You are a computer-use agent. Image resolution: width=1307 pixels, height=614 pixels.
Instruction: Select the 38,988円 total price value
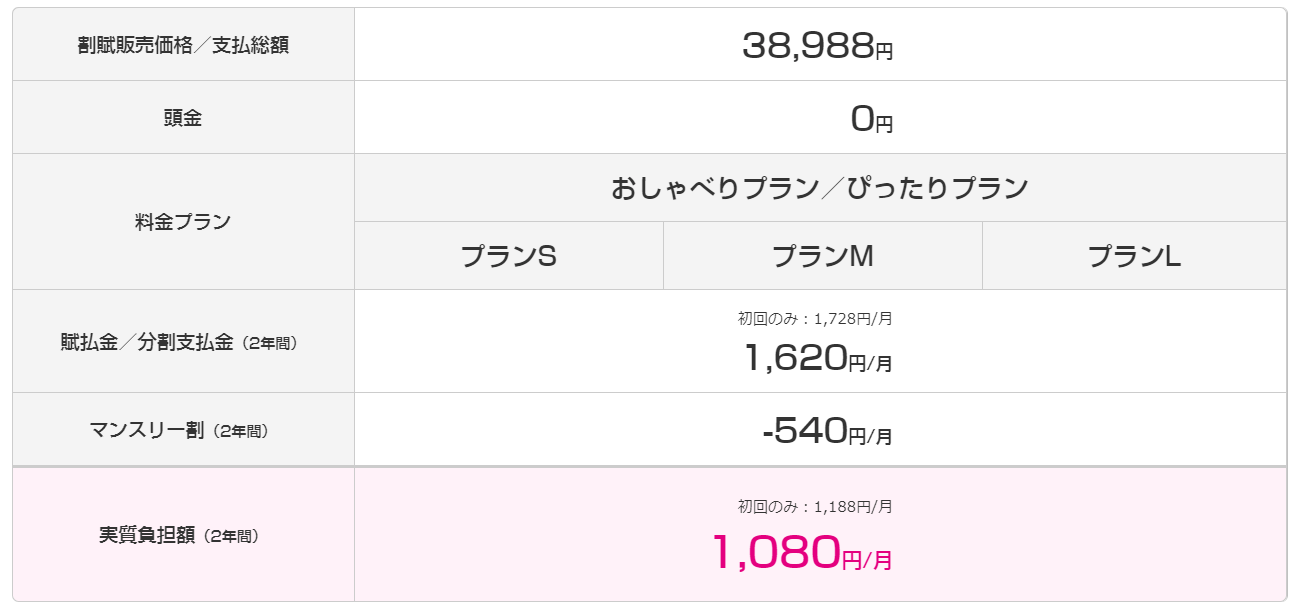pyautogui.click(x=817, y=45)
